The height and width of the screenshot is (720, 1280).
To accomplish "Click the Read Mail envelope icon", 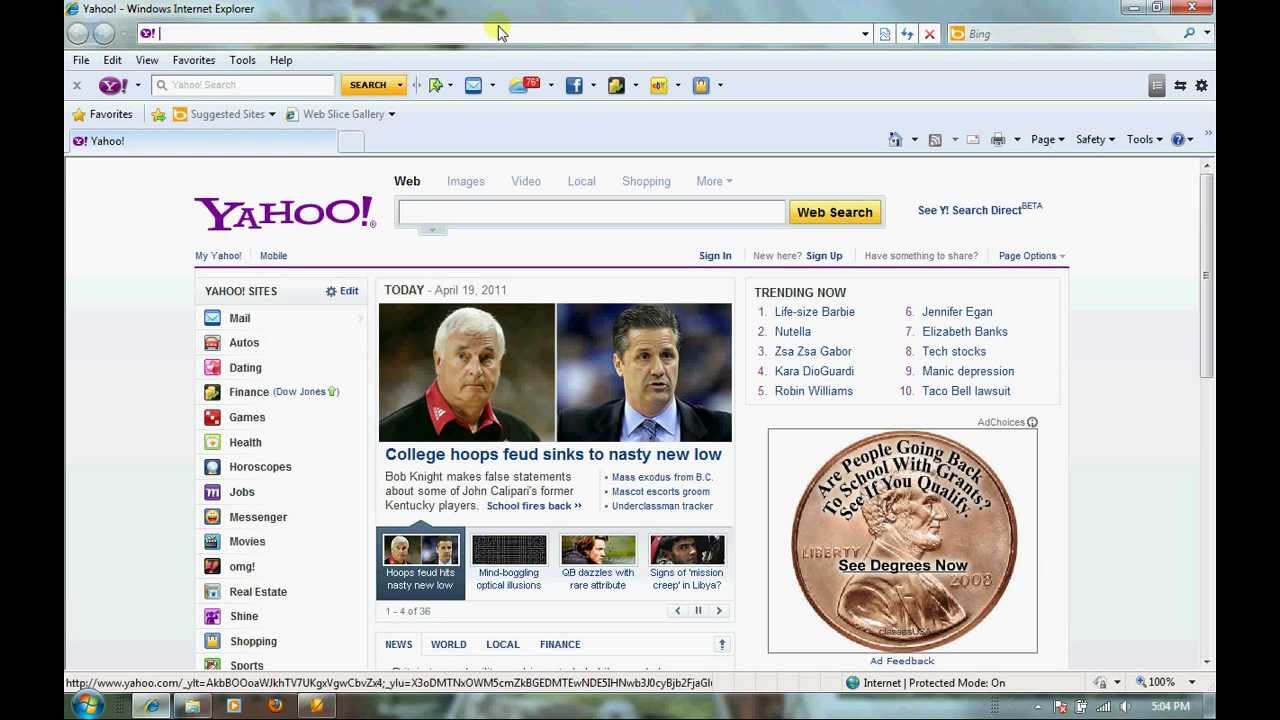I will point(973,139).
